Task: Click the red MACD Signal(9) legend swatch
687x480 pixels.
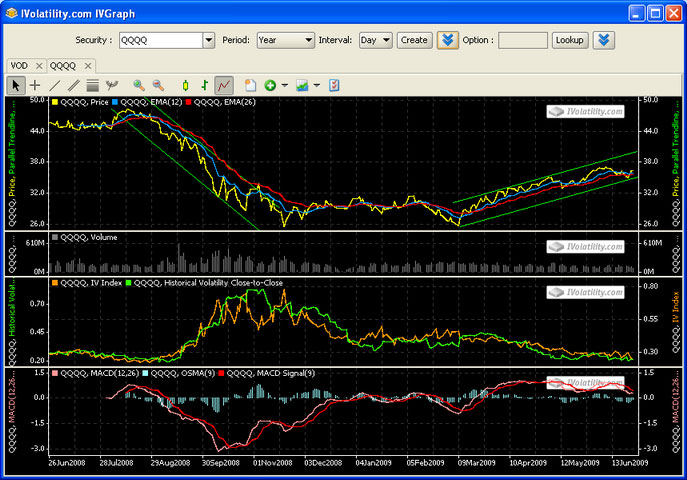Action: 221,373
